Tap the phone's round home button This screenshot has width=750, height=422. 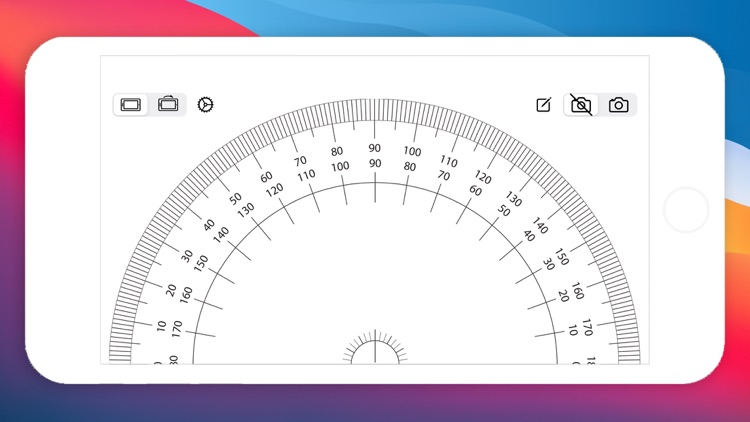tap(686, 210)
